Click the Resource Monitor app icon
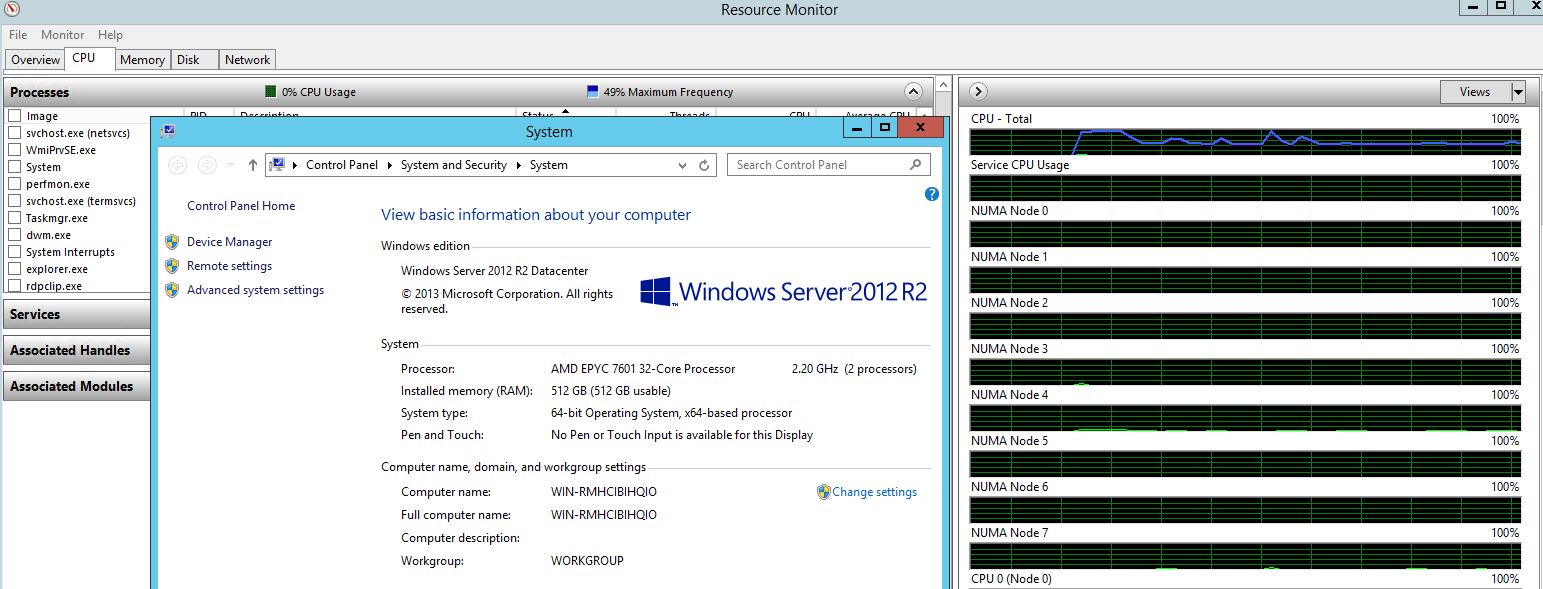Viewport: 1543px width, 589px height. click(12, 10)
